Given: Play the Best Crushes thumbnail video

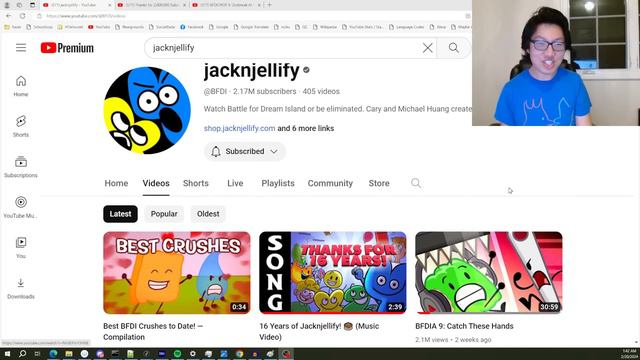Looking at the screenshot, I should (177, 273).
